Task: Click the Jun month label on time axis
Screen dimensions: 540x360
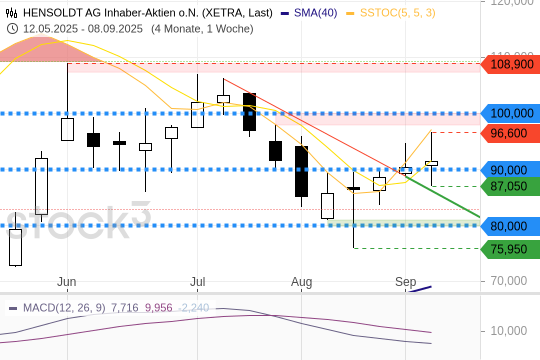Action: 66,282
